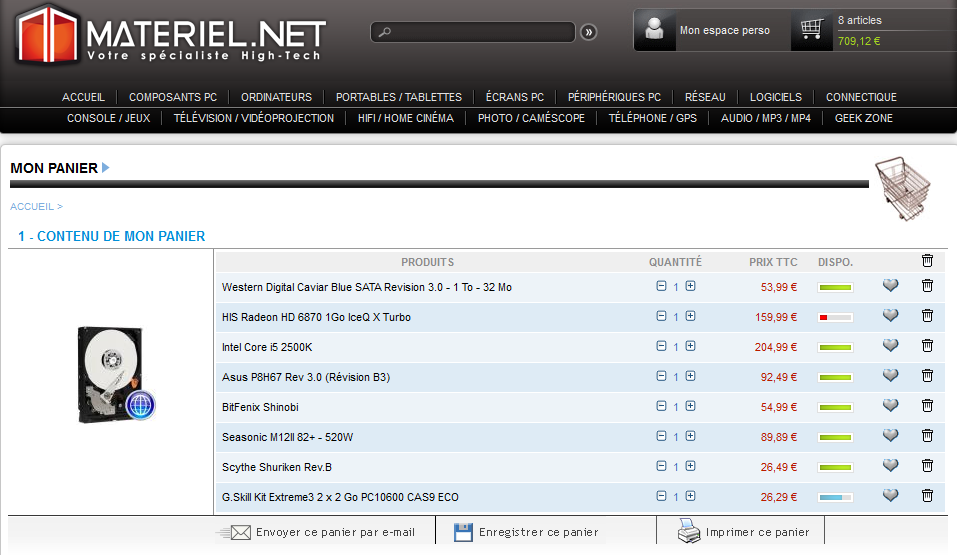This screenshot has height=555, width=957.
Task: Decrease quantity of Asus P8H67 motherboard
Action: pos(661,376)
